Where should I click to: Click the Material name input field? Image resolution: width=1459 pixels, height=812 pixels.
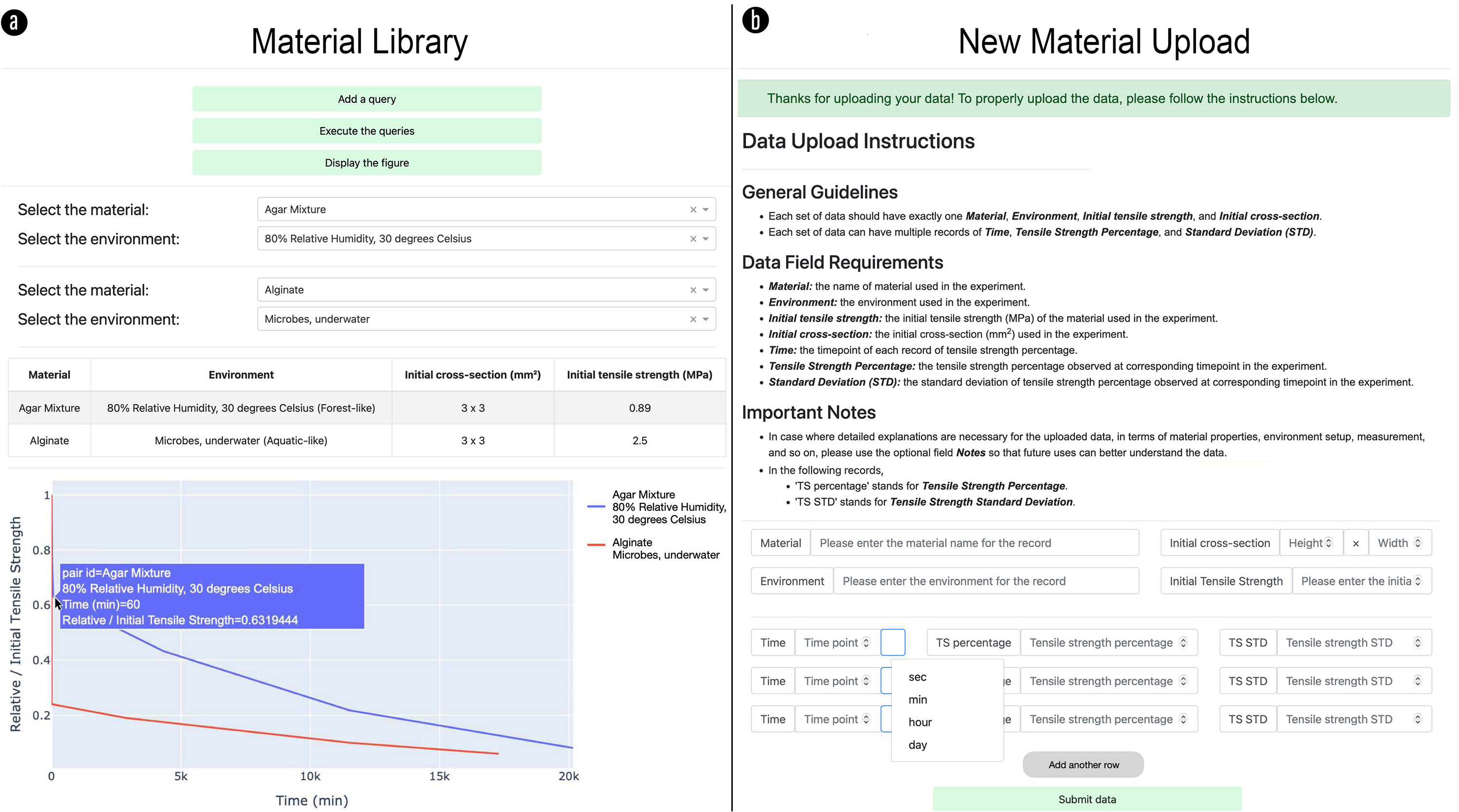coord(974,543)
